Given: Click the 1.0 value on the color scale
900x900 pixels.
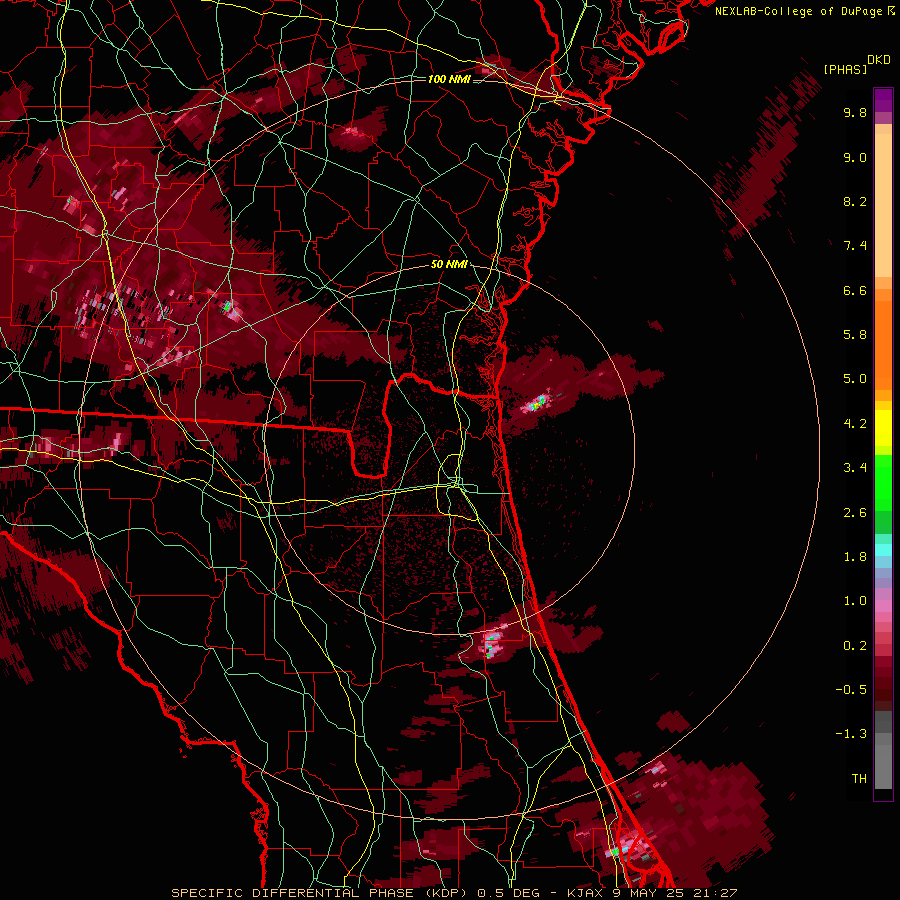Looking at the screenshot, I should (x=855, y=601).
